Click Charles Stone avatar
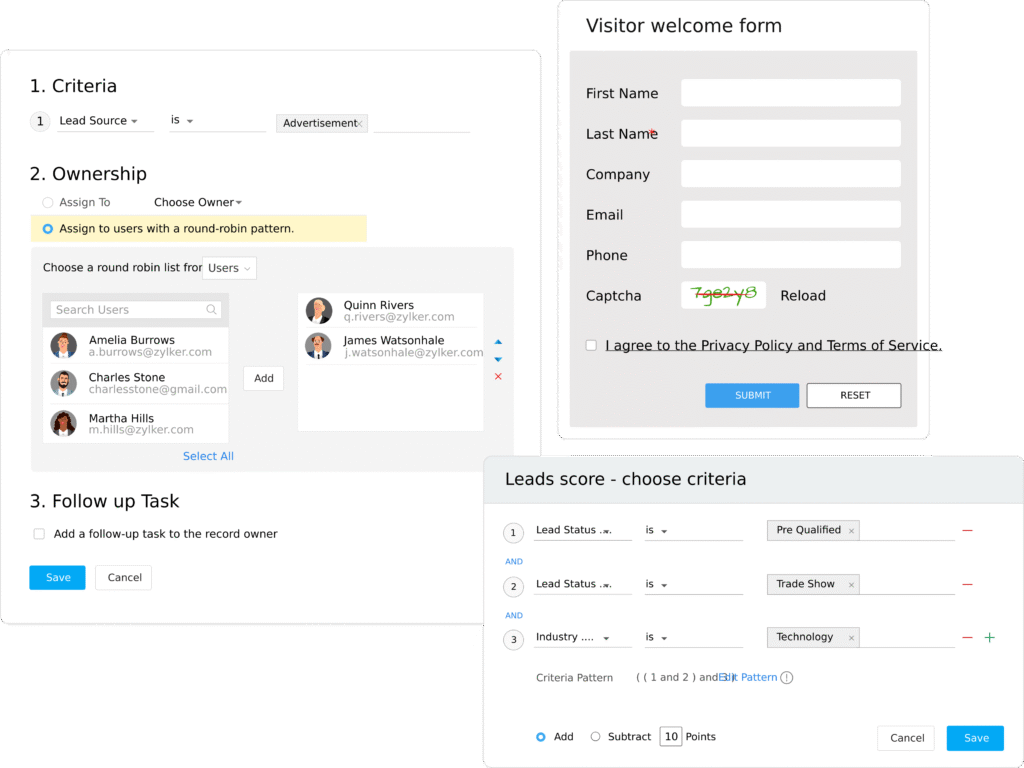The height and width of the screenshot is (768, 1024). point(63,383)
